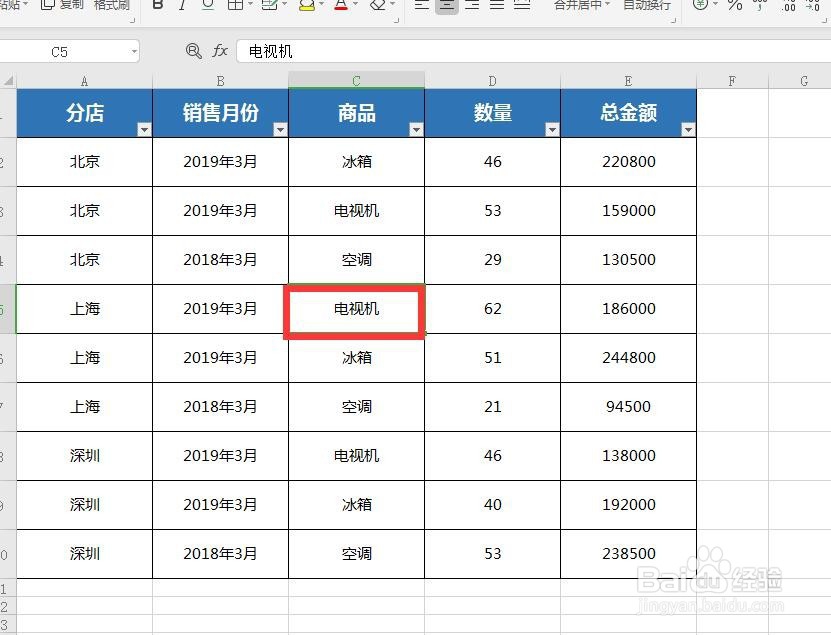Select column A header
This screenshot has width=831, height=635.
[84, 81]
